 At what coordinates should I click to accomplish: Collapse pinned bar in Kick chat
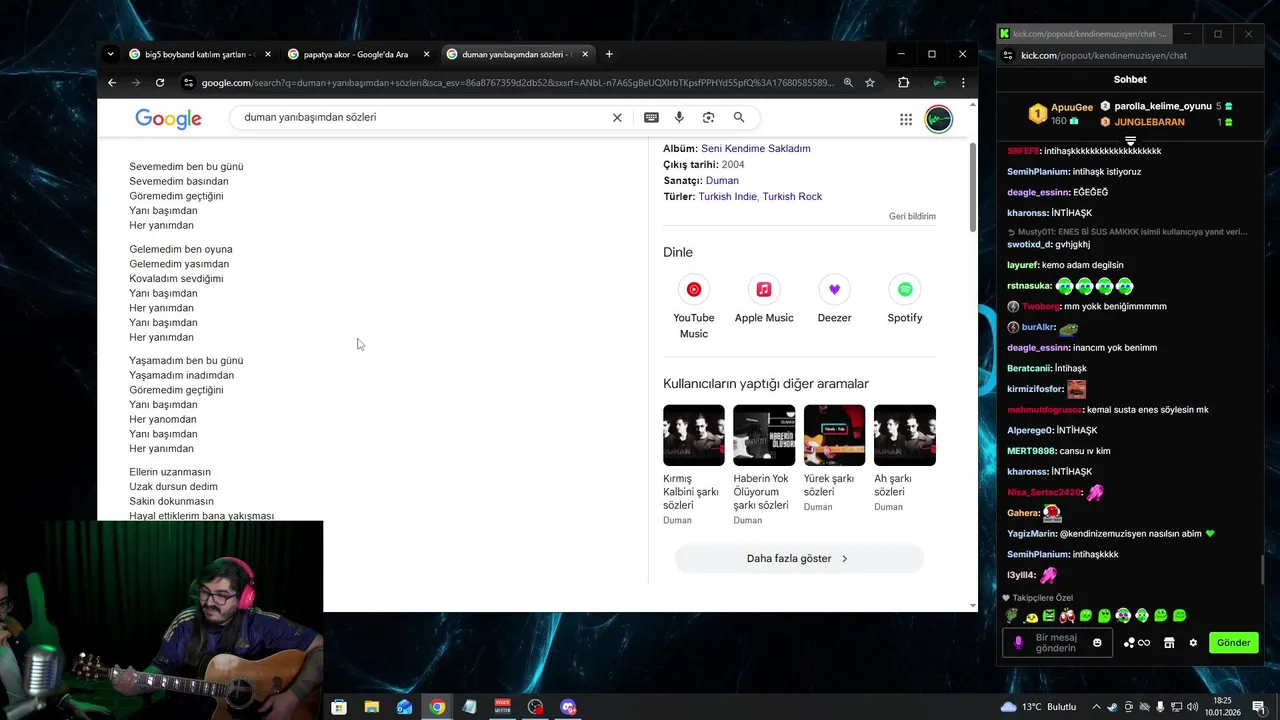(x=1130, y=140)
